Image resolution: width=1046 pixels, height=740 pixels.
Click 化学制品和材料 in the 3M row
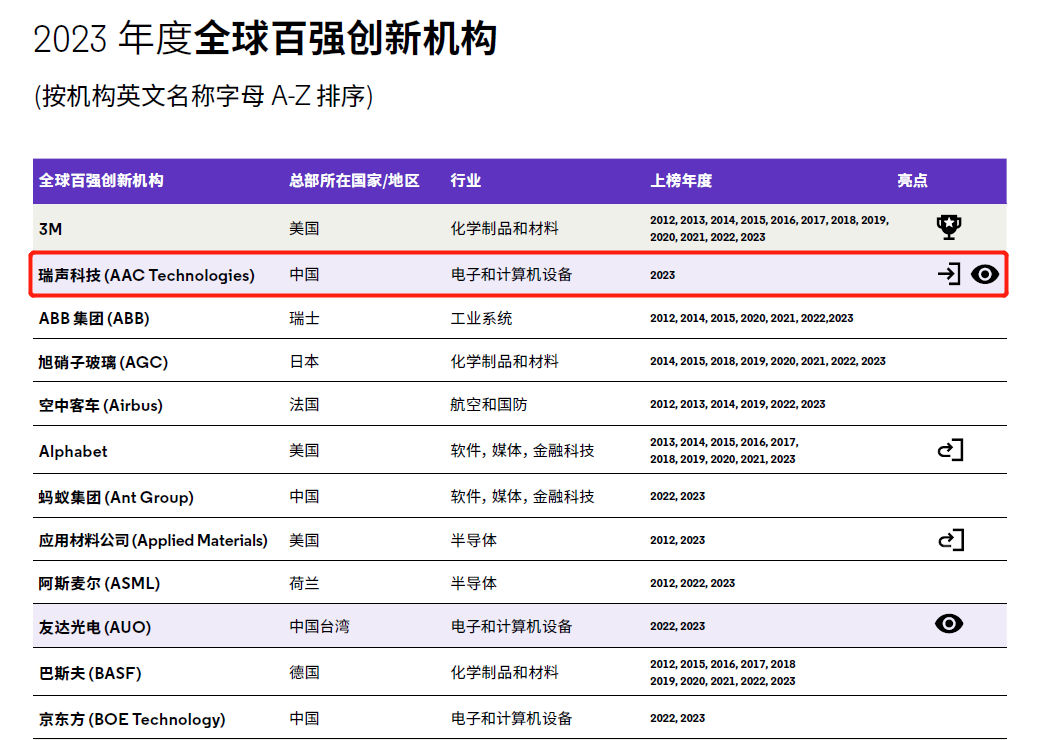[504, 228]
